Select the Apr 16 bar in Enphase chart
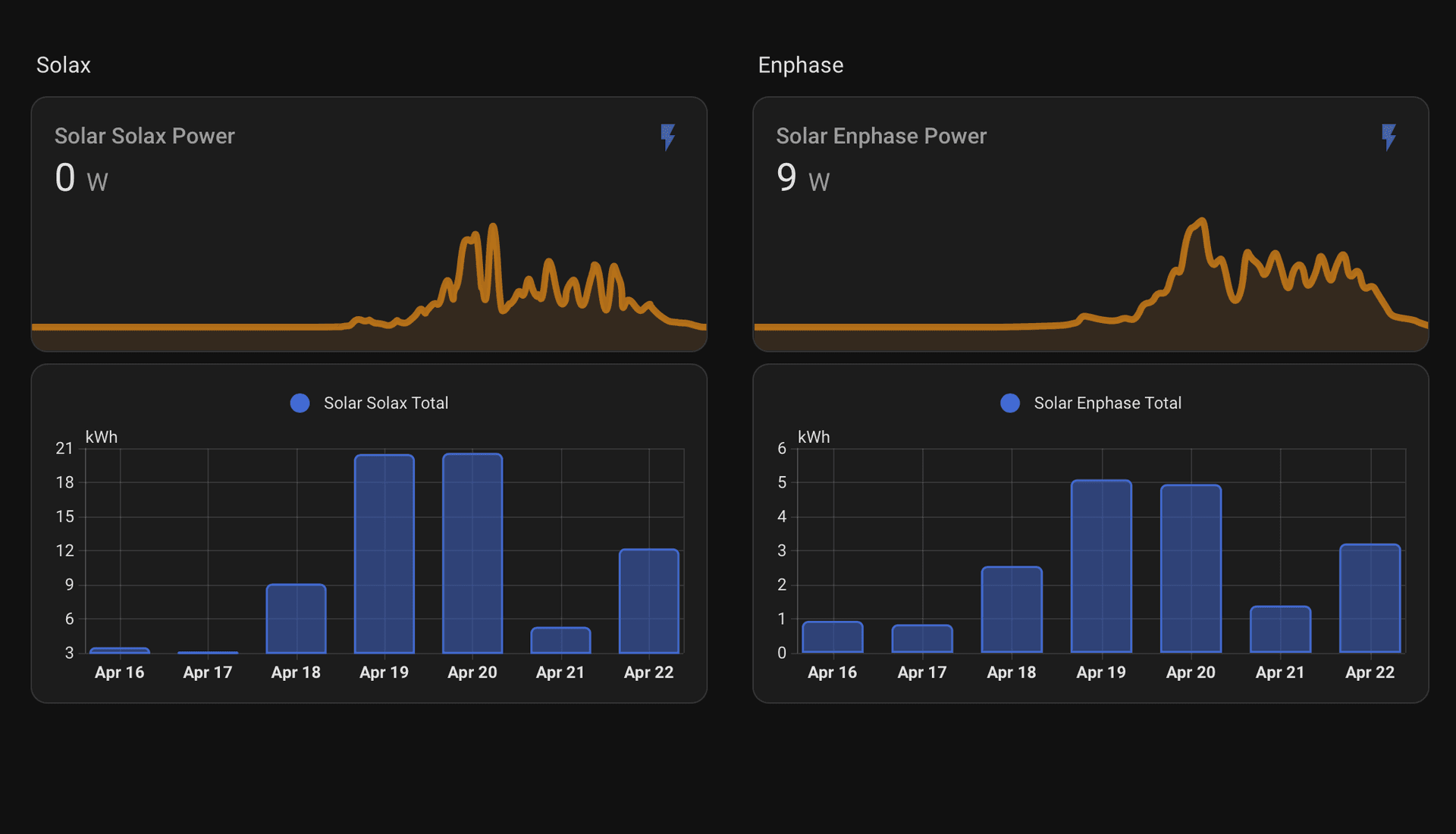The height and width of the screenshot is (834, 1456). pos(833,637)
